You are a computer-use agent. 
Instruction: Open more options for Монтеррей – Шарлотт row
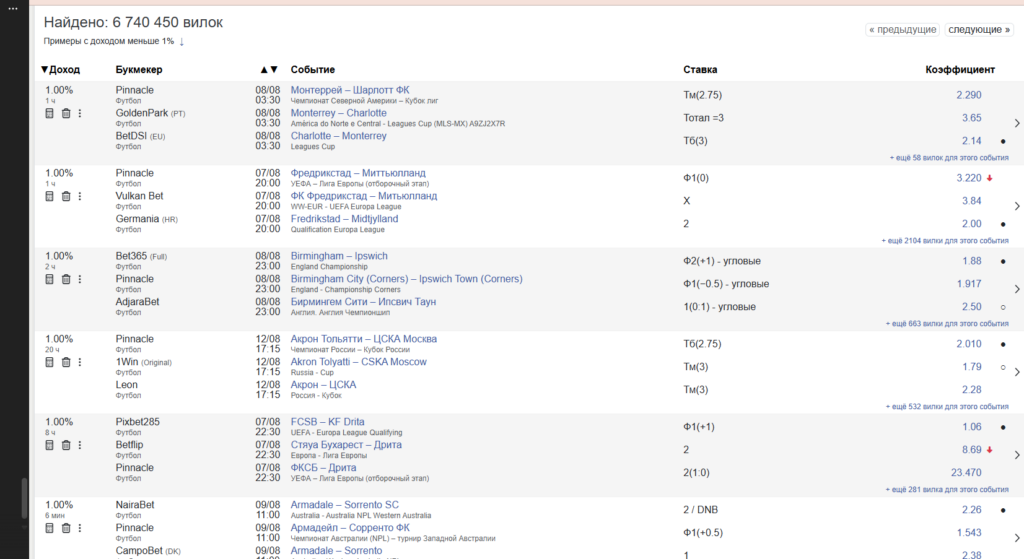[x=80, y=114]
